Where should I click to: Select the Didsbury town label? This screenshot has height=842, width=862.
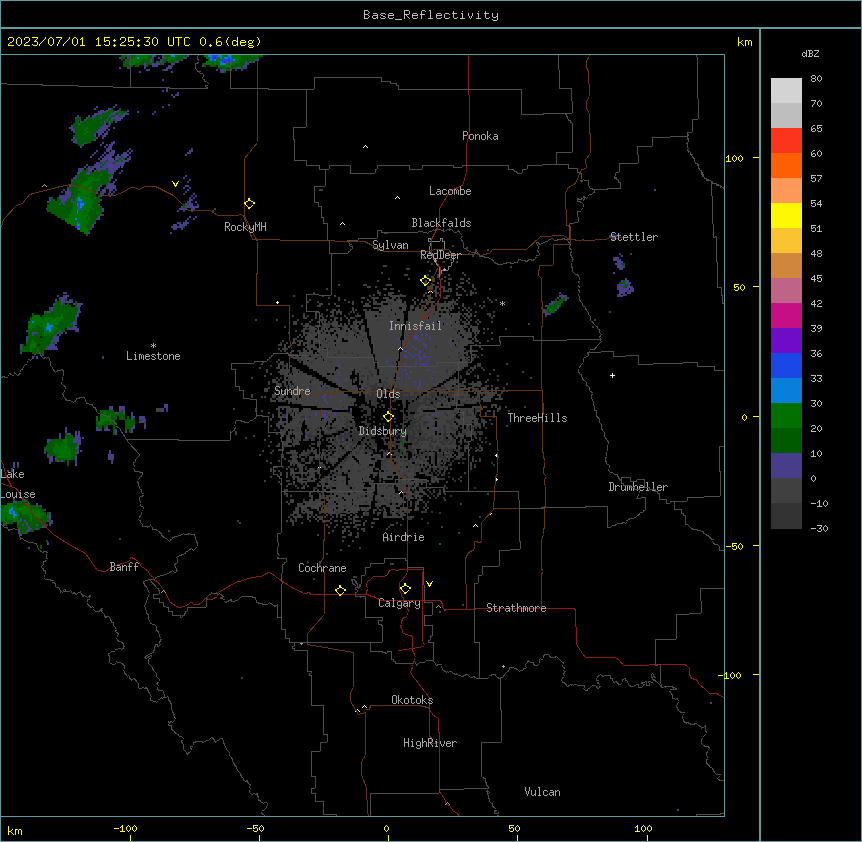click(x=383, y=431)
